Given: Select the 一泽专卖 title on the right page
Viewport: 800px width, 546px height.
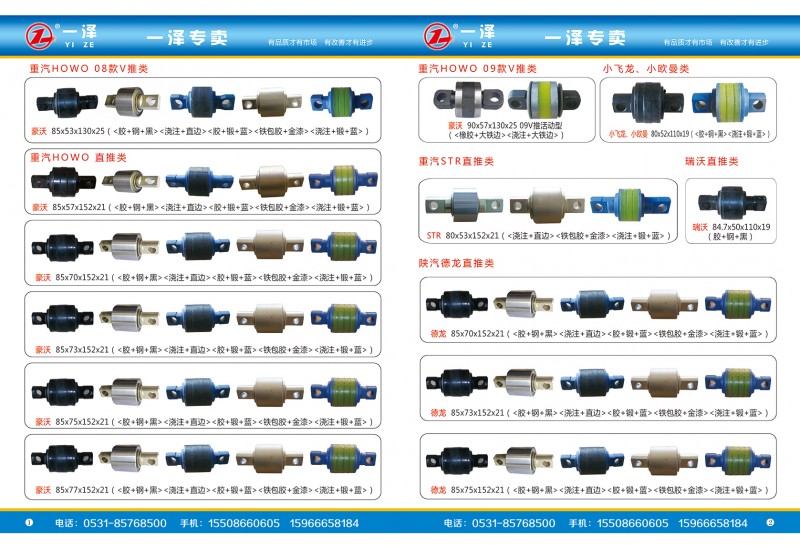Looking at the screenshot, I should (585, 38).
